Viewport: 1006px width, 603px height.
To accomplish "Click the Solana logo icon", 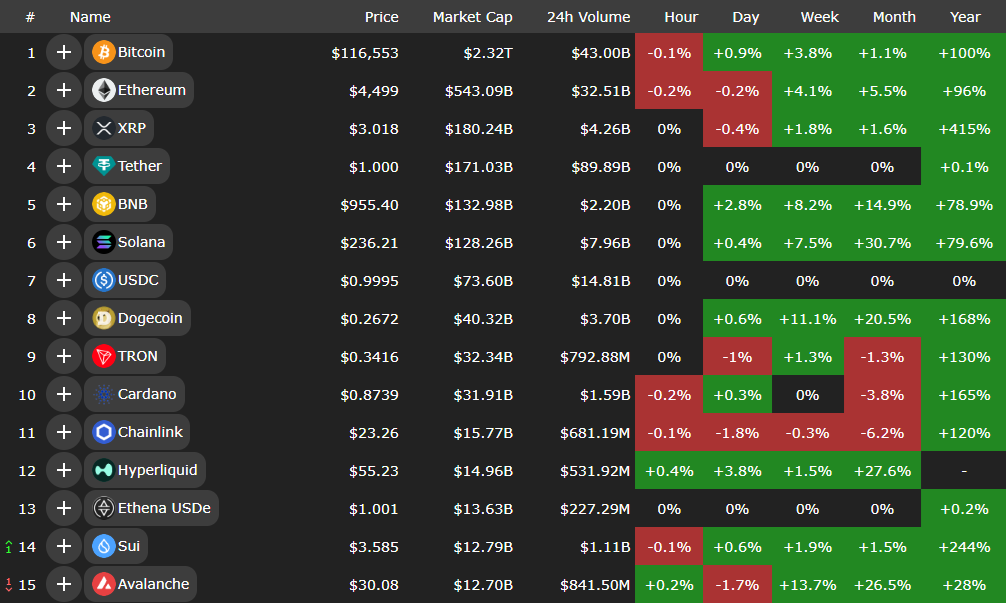I will pos(103,242).
